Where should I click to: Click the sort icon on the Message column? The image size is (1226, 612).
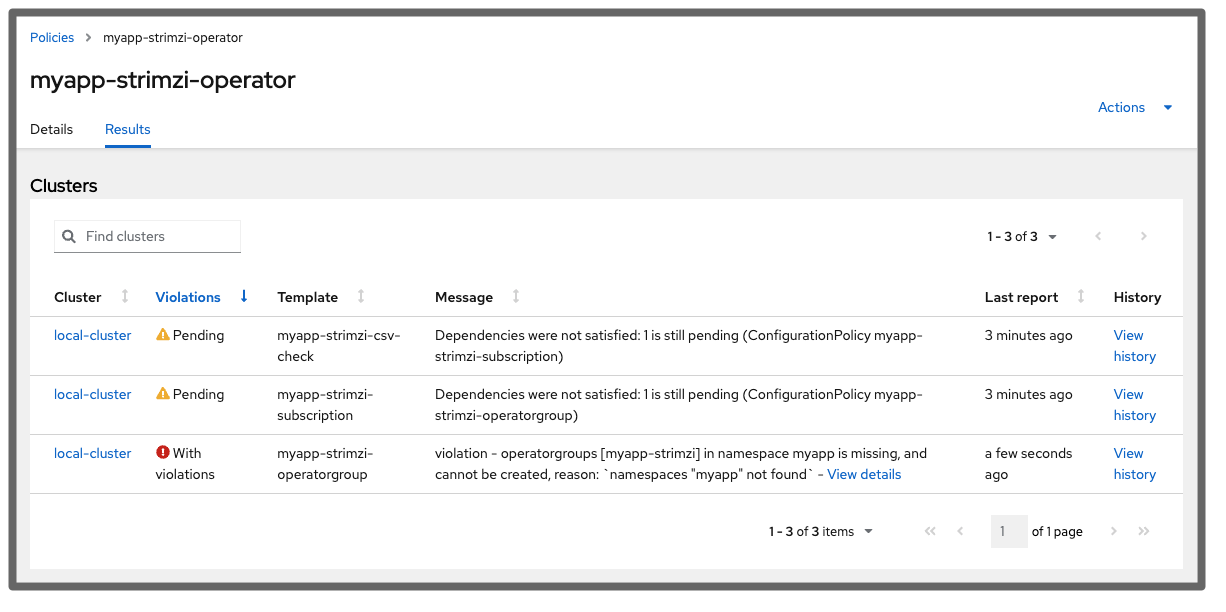click(x=515, y=296)
